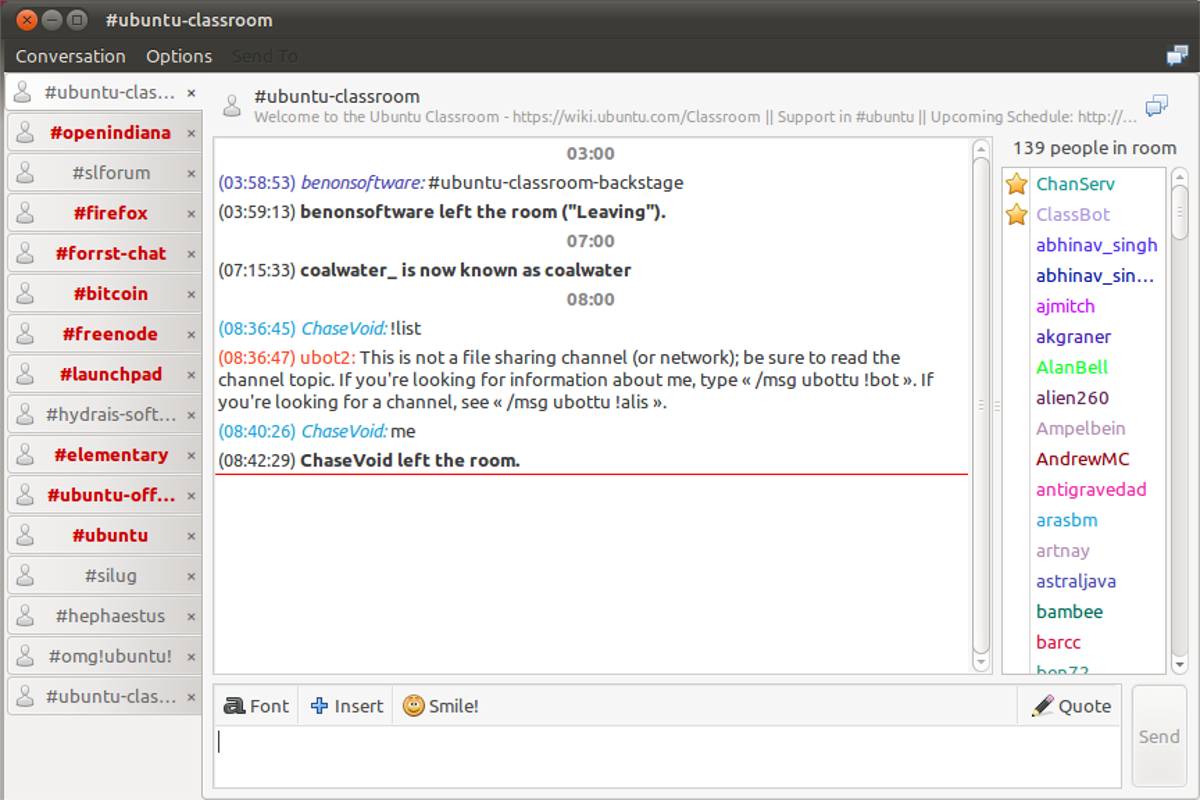
Task: Open the Conversation menu
Action: tap(70, 56)
